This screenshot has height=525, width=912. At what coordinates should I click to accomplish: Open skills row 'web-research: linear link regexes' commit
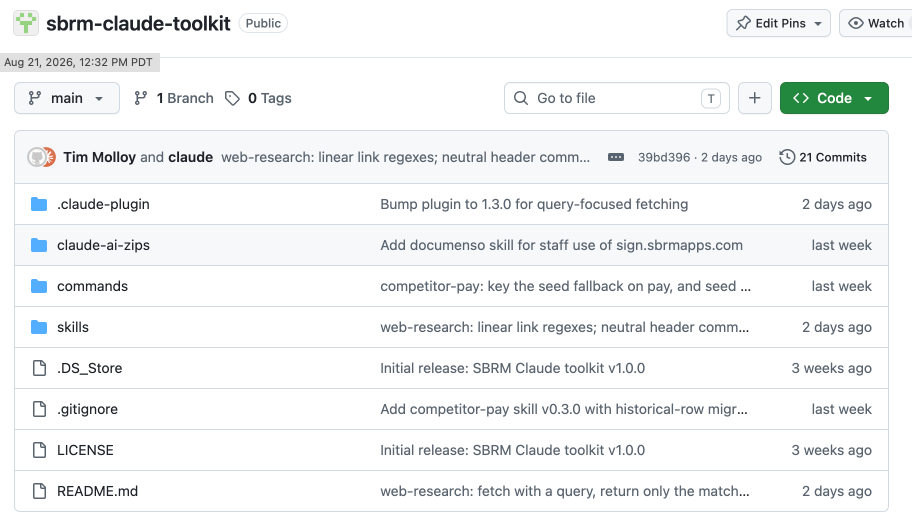(564, 327)
